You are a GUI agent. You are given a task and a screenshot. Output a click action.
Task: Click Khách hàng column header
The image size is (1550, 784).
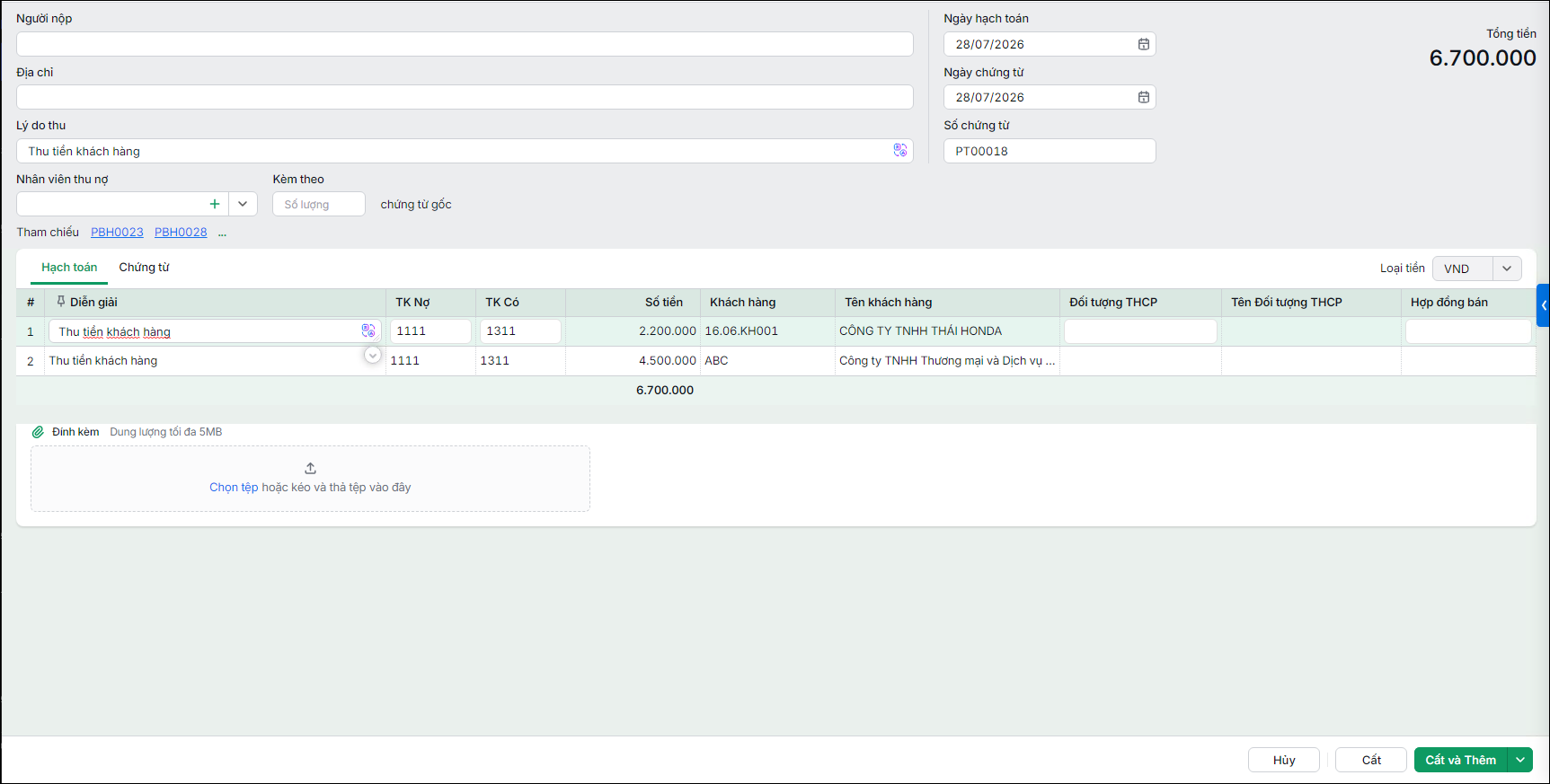tap(767, 303)
